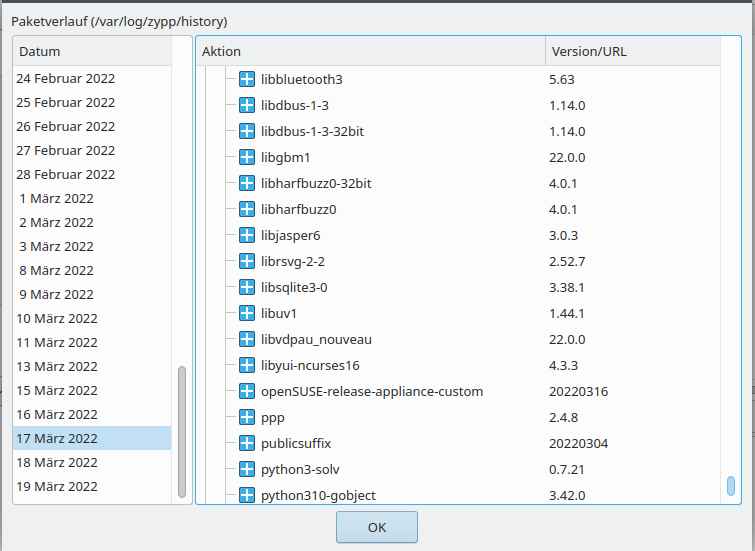
Task: Click the package list's vertical scrollbar handle
Action: click(730, 485)
